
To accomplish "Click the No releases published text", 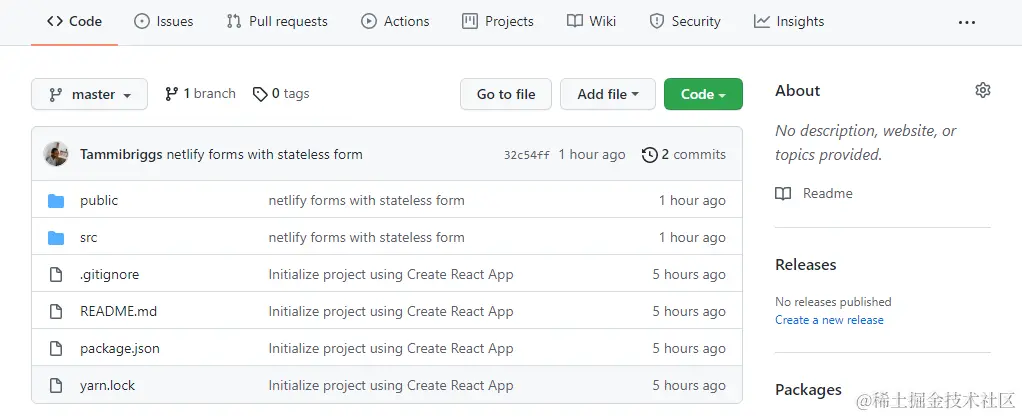I will (833, 302).
